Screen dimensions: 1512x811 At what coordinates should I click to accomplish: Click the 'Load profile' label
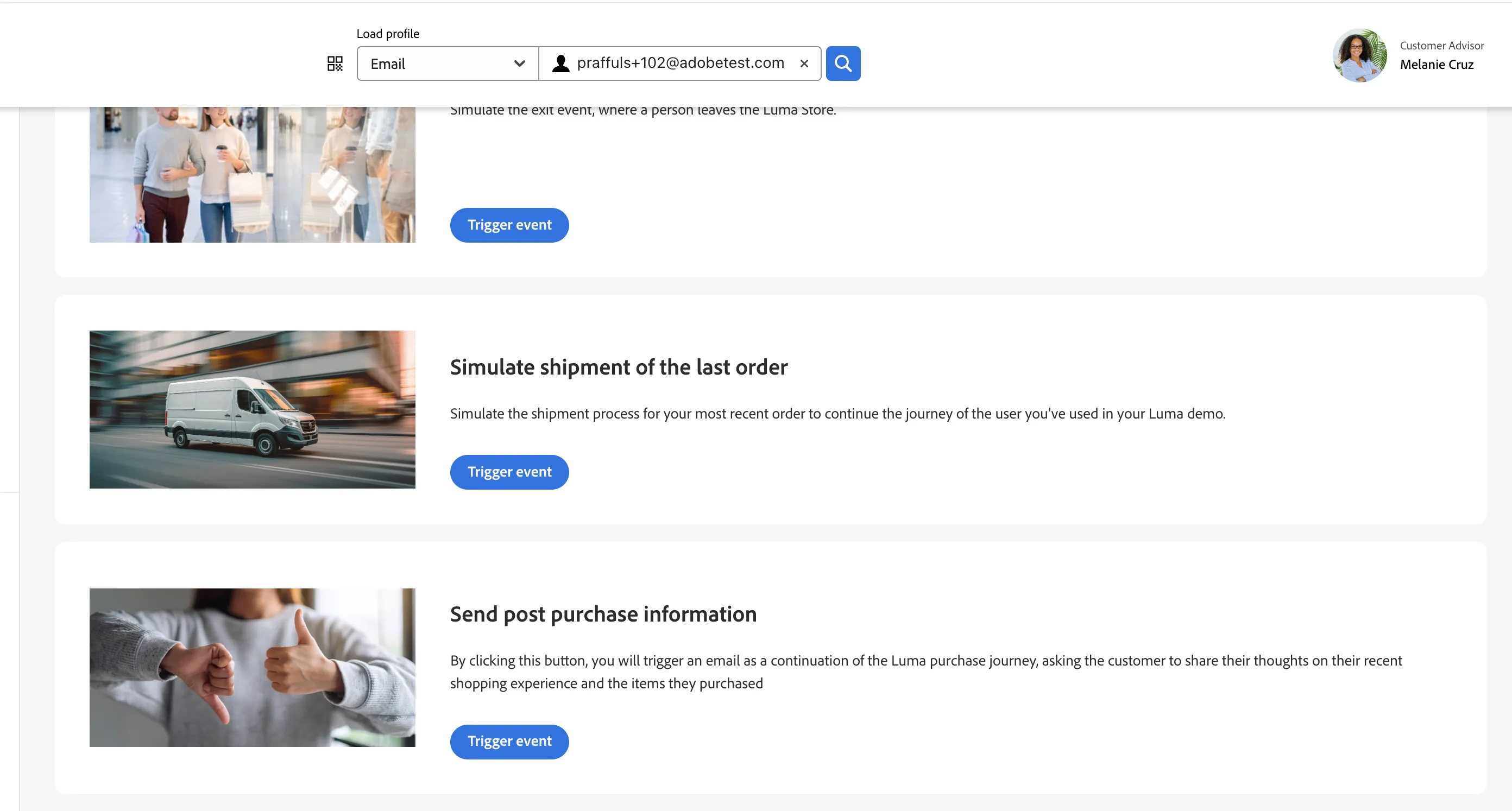[387, 34]
